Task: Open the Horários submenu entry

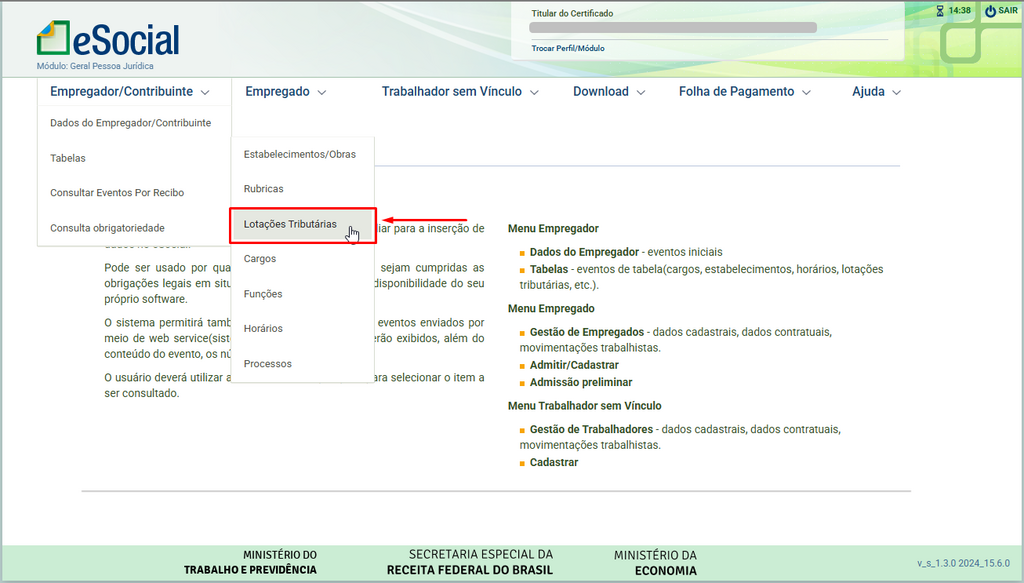Action: click(263, 329)
